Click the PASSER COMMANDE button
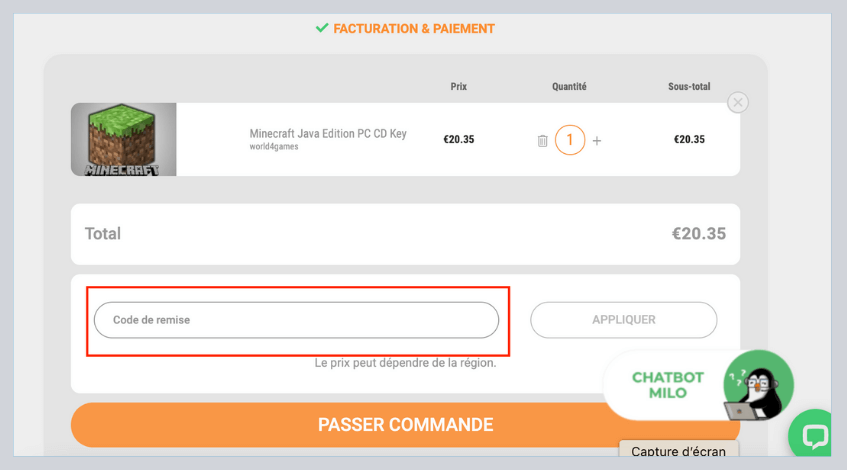The image size is (847, 470). [405, 425]
